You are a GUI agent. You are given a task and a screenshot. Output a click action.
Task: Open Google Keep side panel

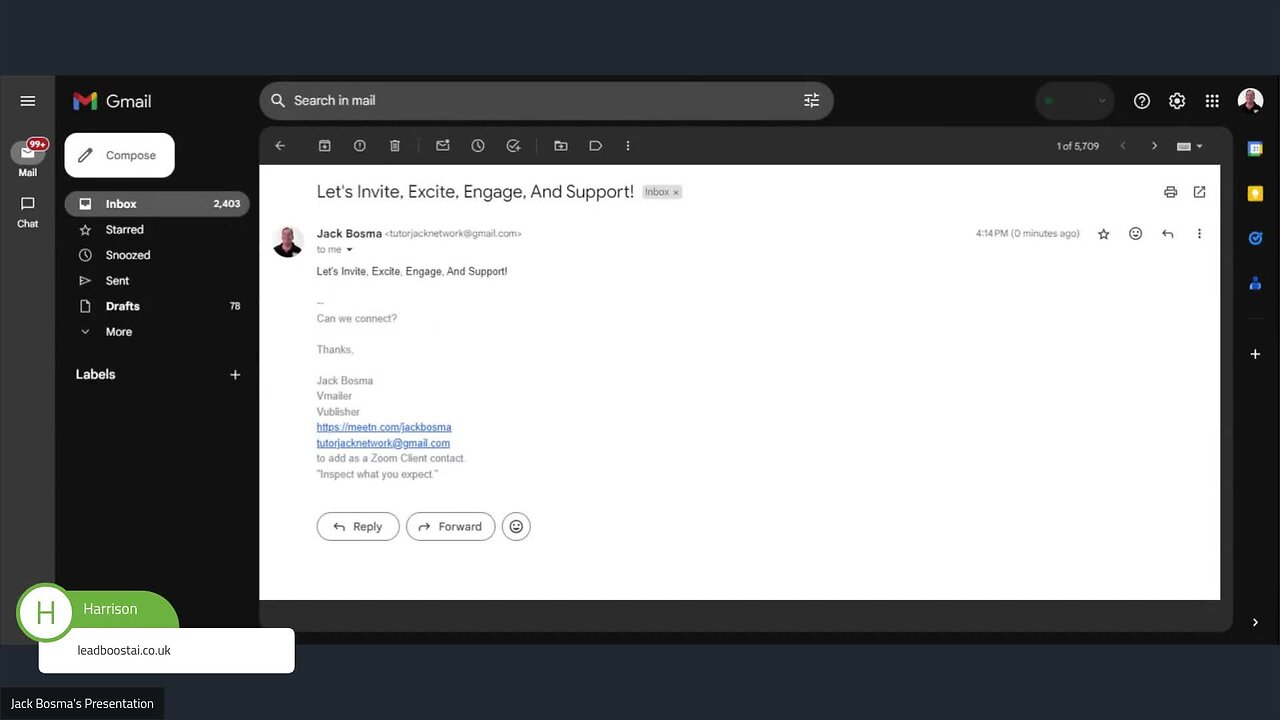pos(1255,194)
